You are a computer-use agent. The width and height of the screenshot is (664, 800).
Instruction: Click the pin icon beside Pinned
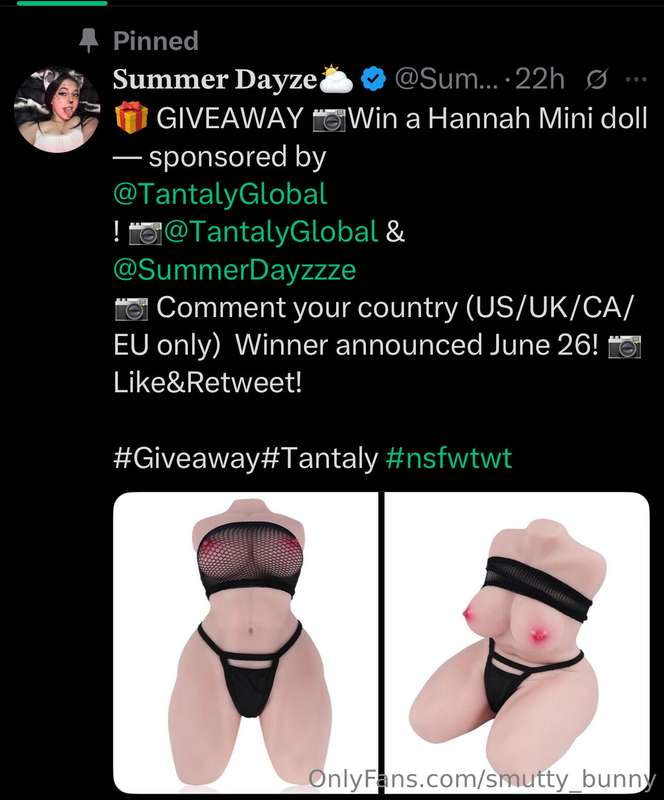pyautogui.click(x=89, y=41)
